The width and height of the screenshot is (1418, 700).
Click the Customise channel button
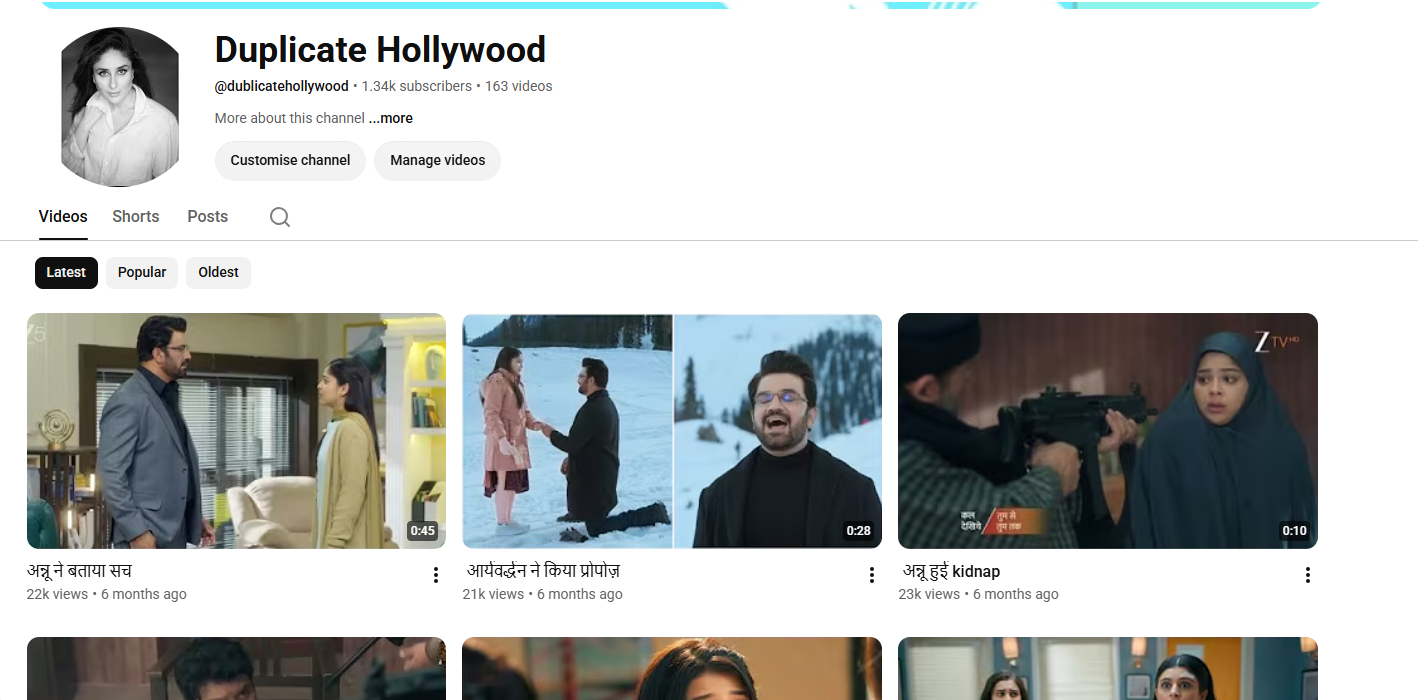point(290,161)
